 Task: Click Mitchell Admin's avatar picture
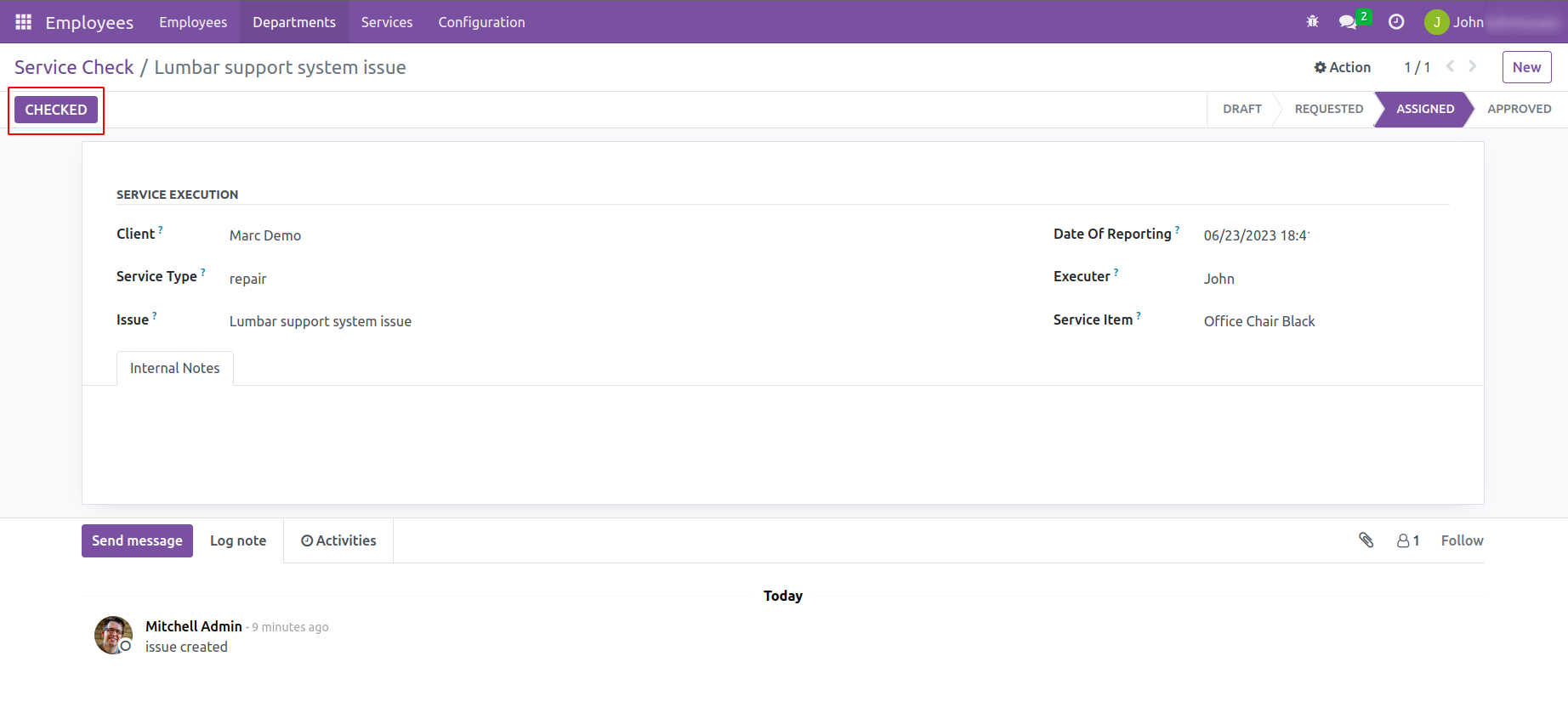coord(113,636)
